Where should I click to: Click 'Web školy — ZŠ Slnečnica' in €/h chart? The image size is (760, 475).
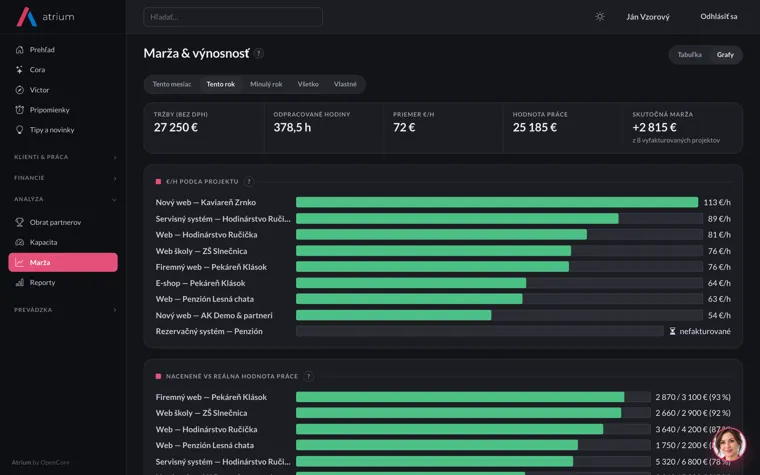[x=201, y=251]
